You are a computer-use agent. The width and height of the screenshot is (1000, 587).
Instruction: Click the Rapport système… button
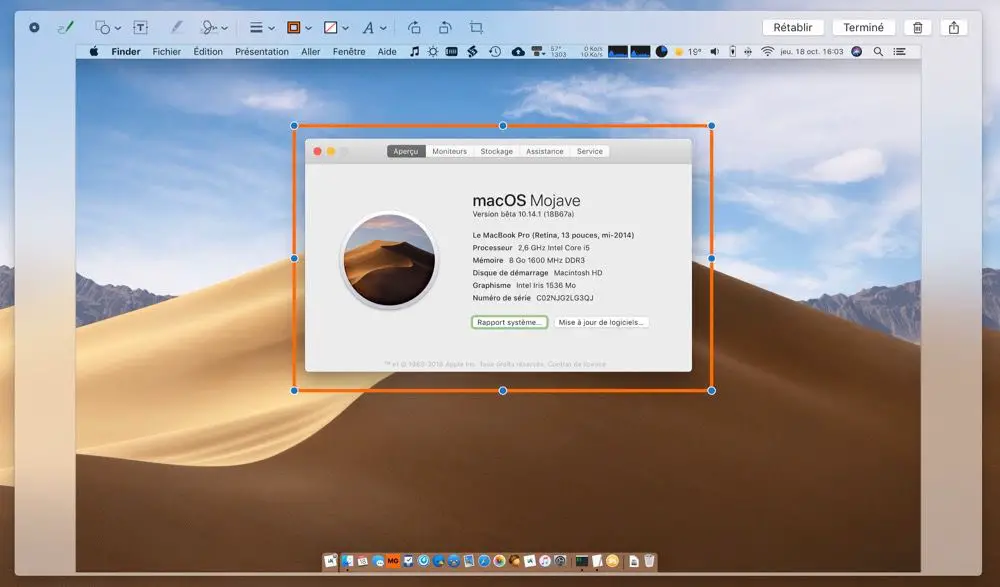(510, 322)
